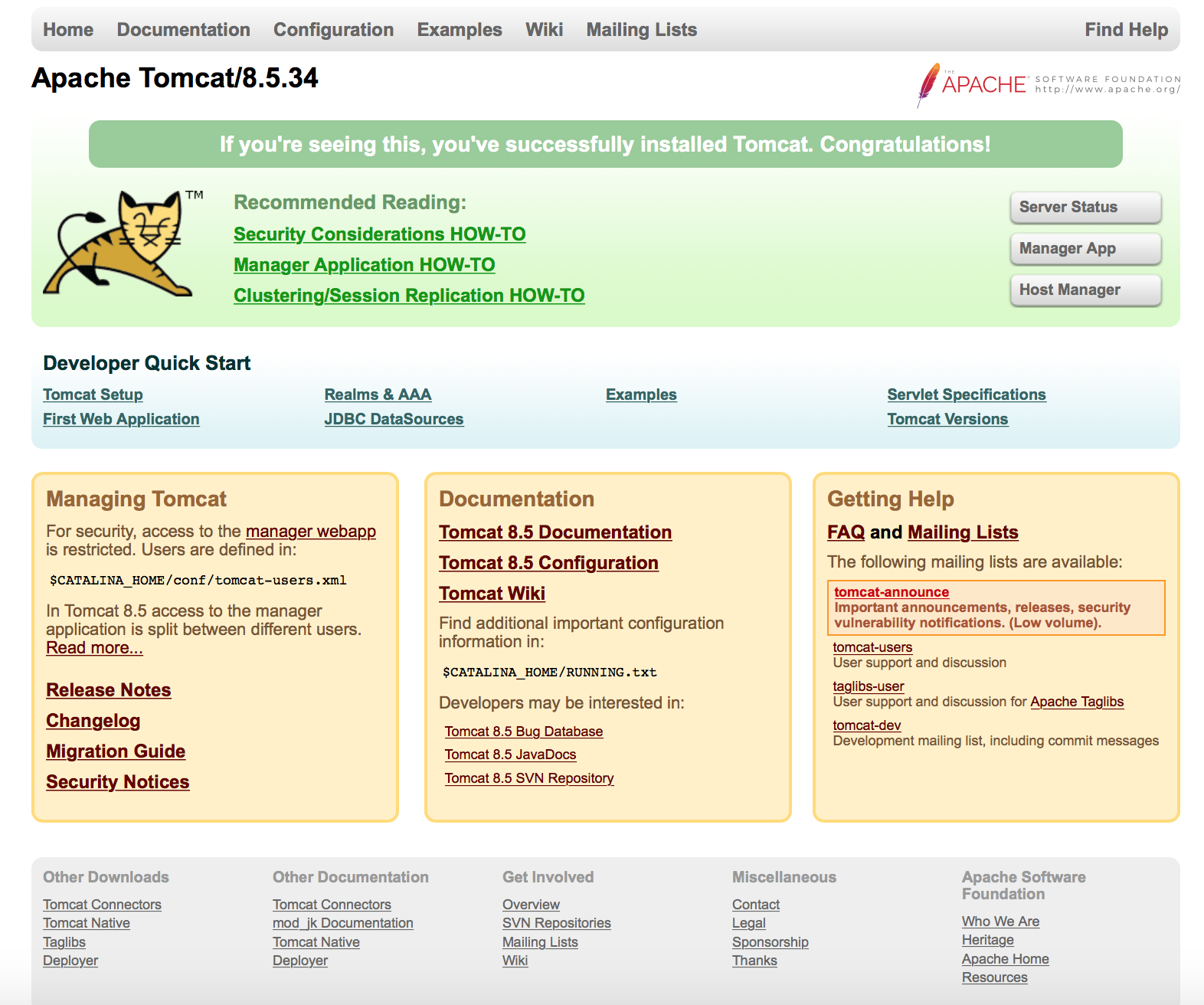Open Tomcat 8.5 Bug Database link
Screen dimensions: 1204x1005
(x=524, y=732)
